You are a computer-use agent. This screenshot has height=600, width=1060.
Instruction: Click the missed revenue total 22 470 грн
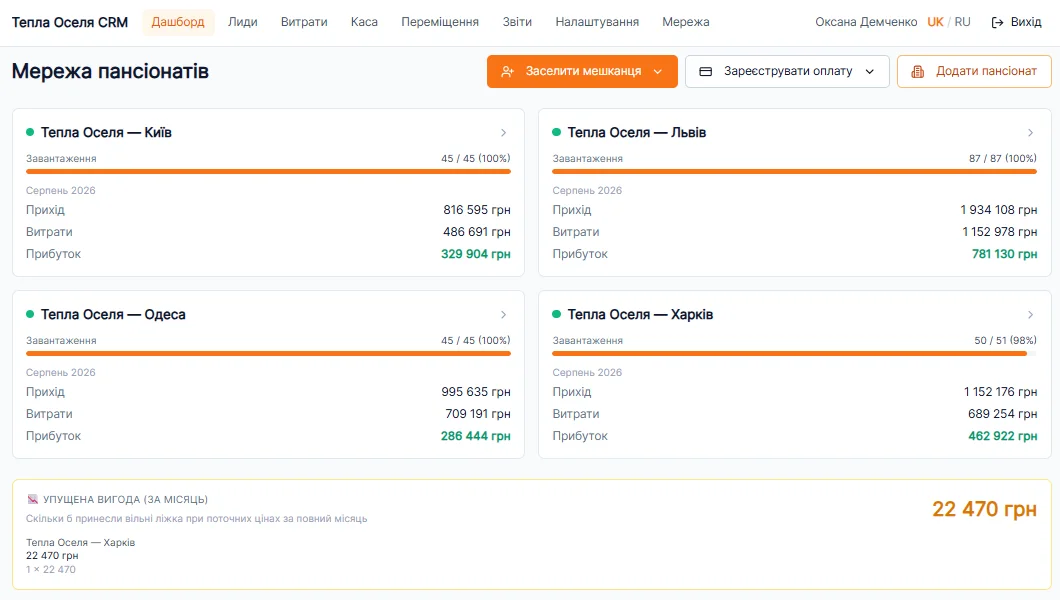(984, 509)
